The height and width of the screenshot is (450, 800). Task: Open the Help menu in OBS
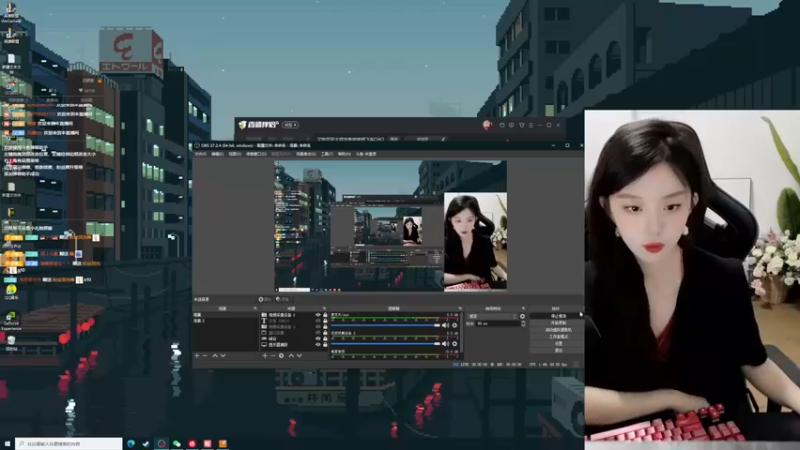344,154
